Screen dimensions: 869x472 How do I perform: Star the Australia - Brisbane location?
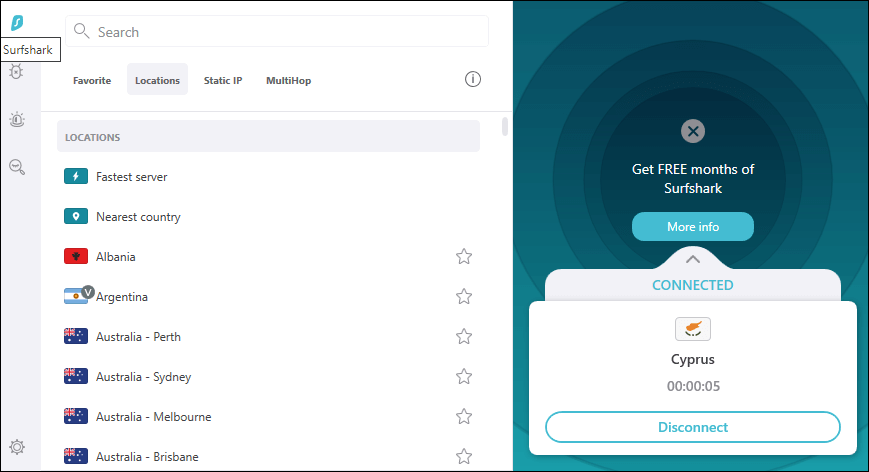(464, 456)
